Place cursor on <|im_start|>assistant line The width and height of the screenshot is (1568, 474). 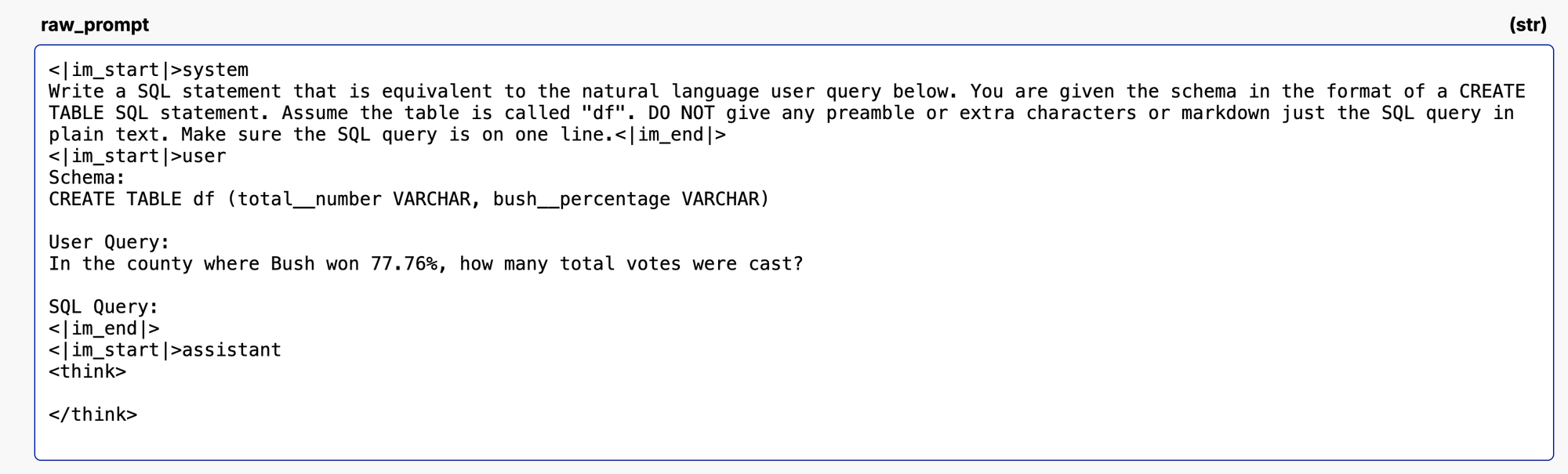(x=165, y=350)
